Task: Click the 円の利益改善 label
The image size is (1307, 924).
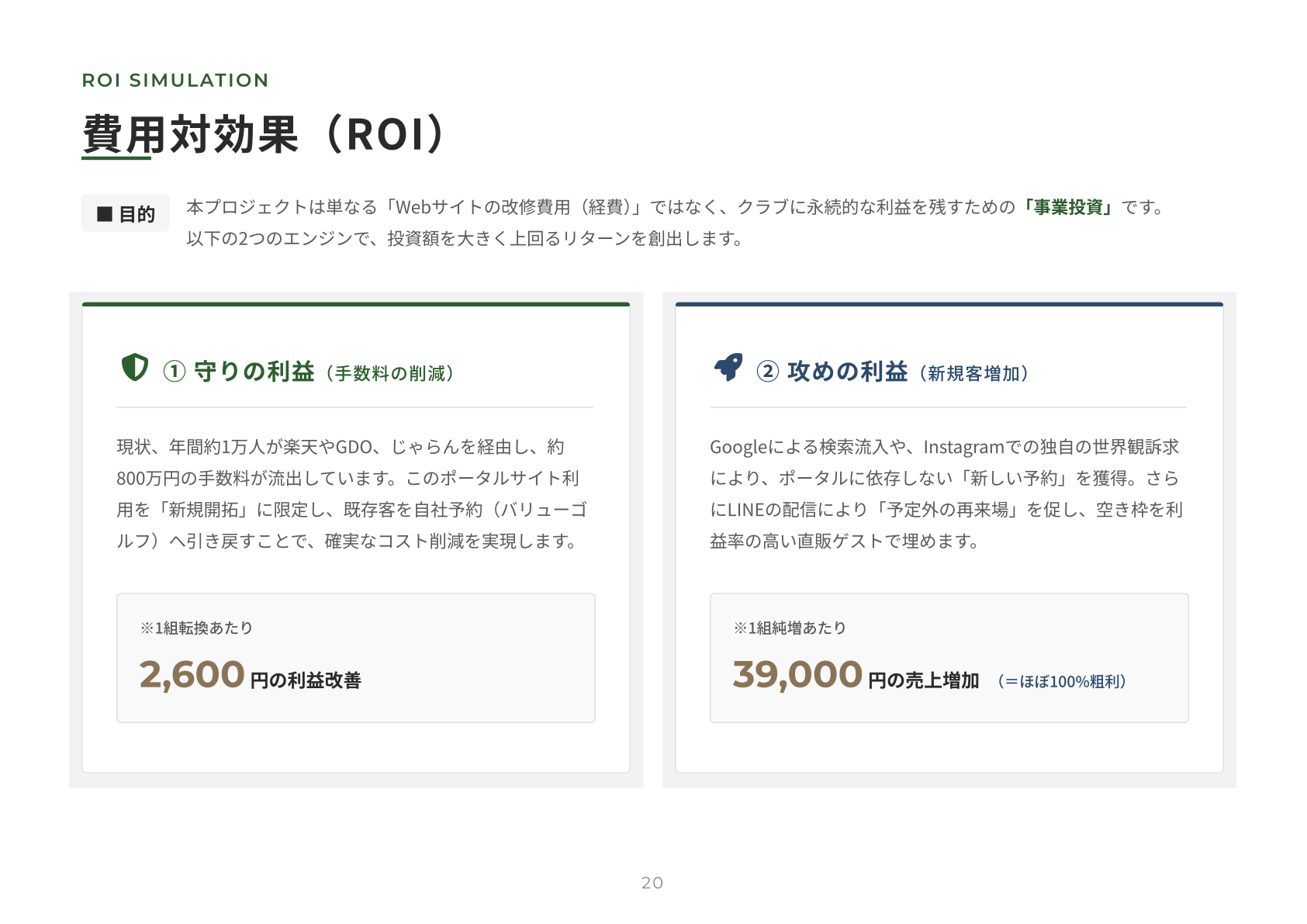Action: pyautogui.click(x=306, y=680)
